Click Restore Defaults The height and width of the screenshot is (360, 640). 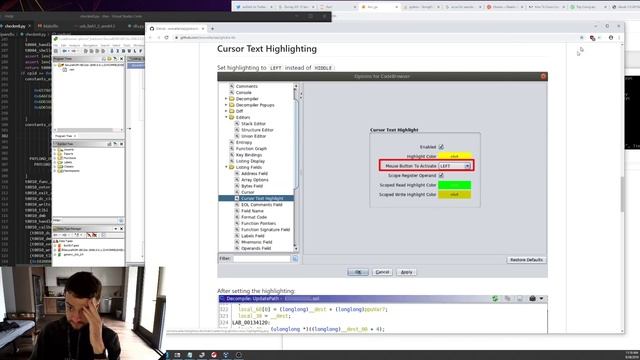[527, 260]
